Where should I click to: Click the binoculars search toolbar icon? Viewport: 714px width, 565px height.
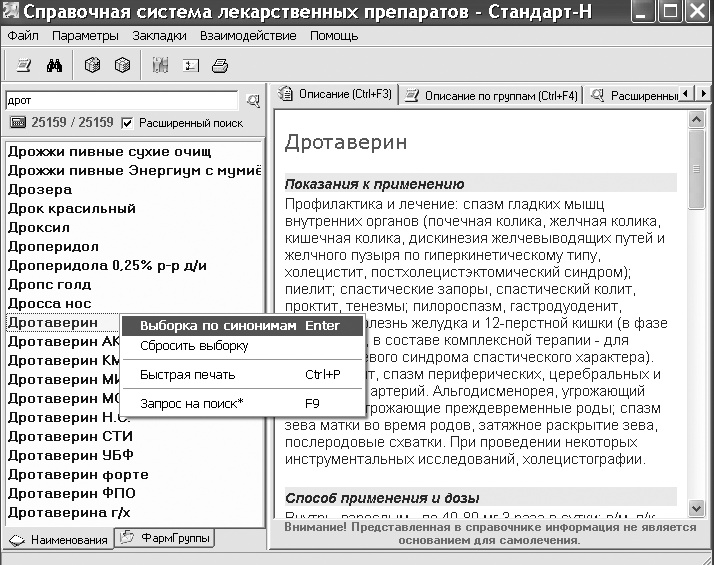pyautogui.click(x=55, y=66)
